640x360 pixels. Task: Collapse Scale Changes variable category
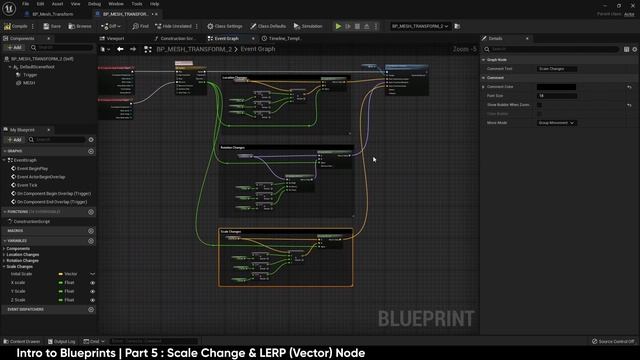pyautogui.click(x=4, y=267)
